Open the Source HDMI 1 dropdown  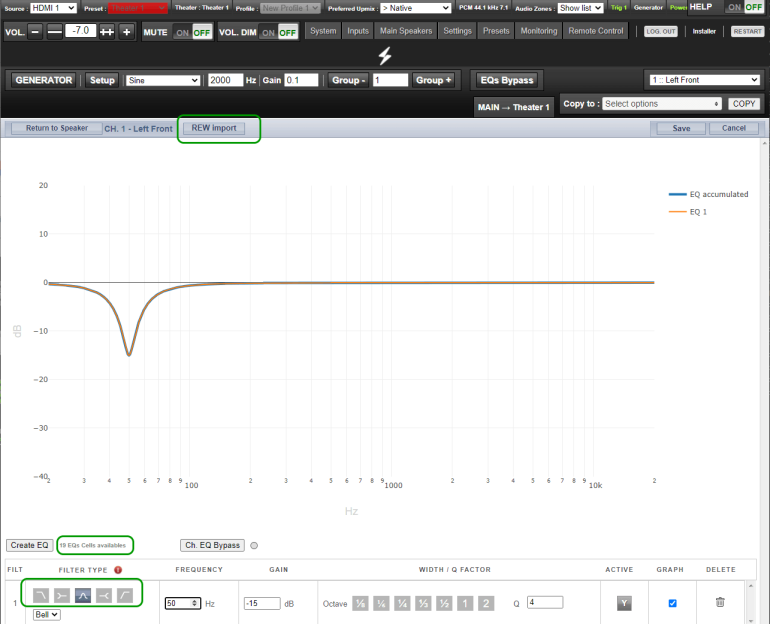[54, 8]
